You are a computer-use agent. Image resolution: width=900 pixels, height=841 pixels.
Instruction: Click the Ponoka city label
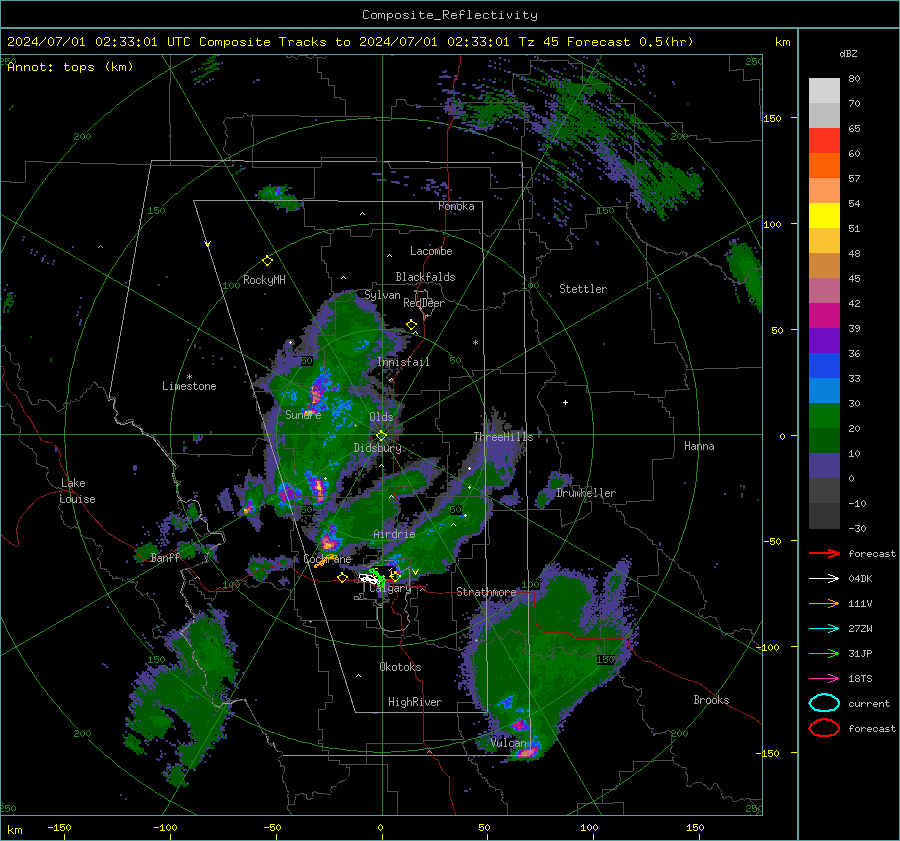pyautogui.click(x=456, y=206)
